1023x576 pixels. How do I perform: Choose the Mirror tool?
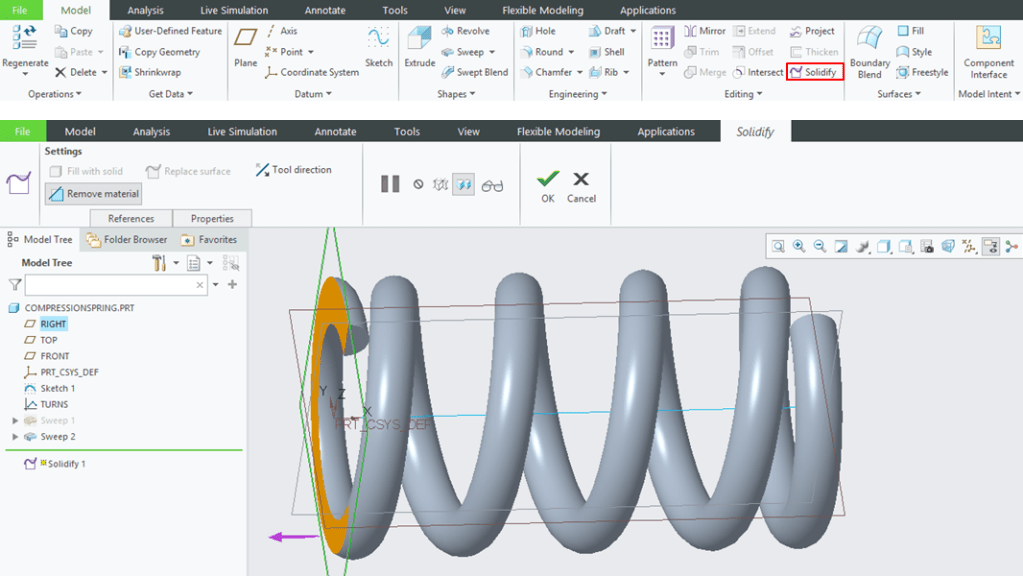pos(705,31)
